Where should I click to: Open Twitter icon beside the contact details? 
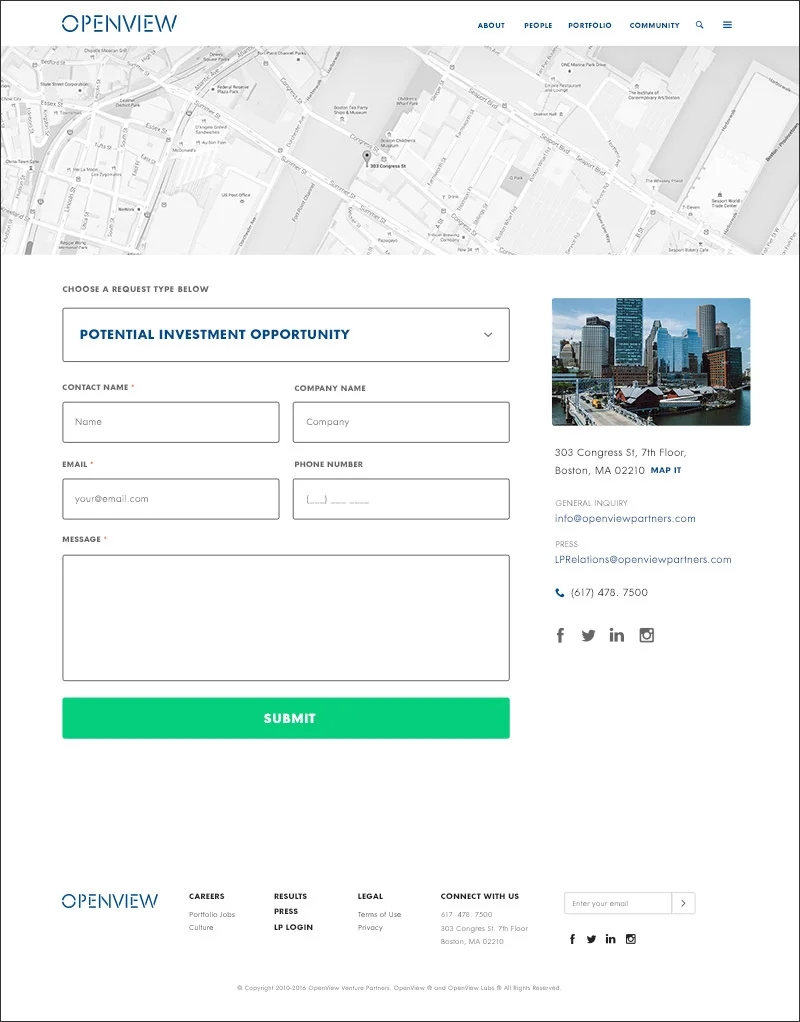click(x=588, y=635)
